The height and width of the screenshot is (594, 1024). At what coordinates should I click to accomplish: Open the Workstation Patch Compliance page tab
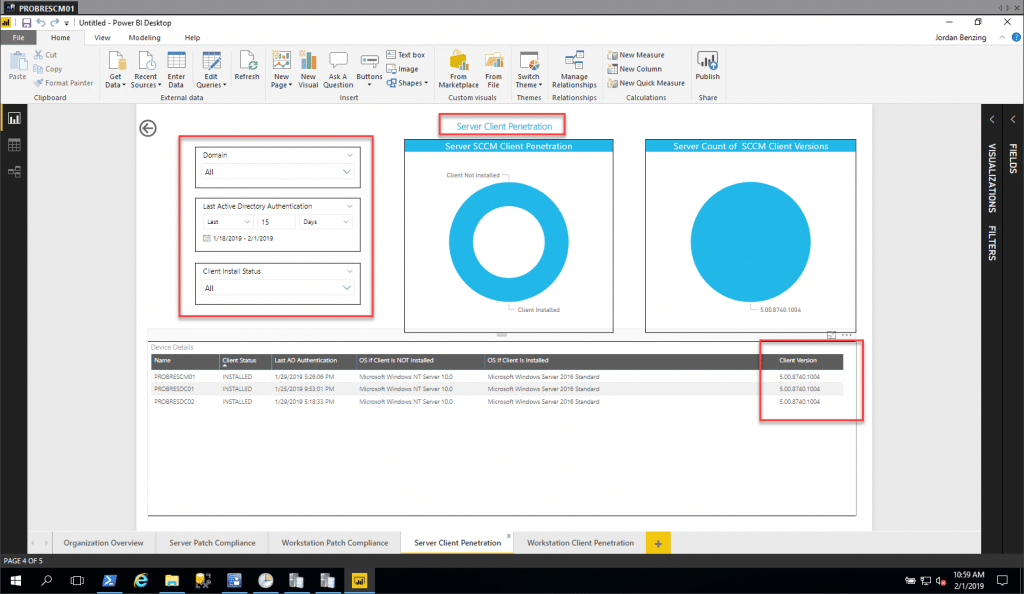click(x=334, y=542)
